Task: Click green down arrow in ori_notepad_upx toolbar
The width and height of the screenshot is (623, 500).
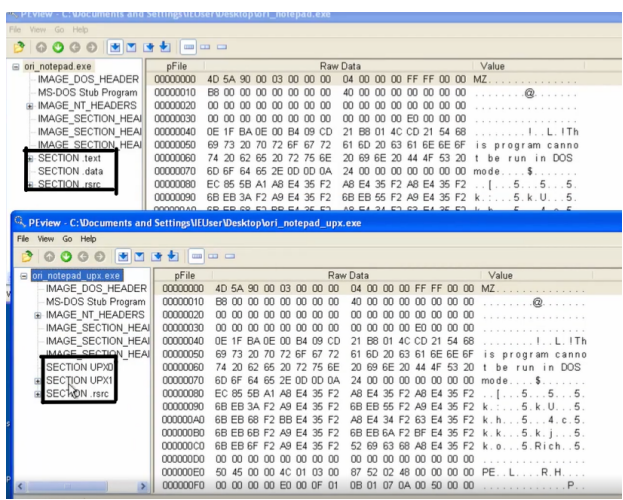Action: click(x=66, y=257)
